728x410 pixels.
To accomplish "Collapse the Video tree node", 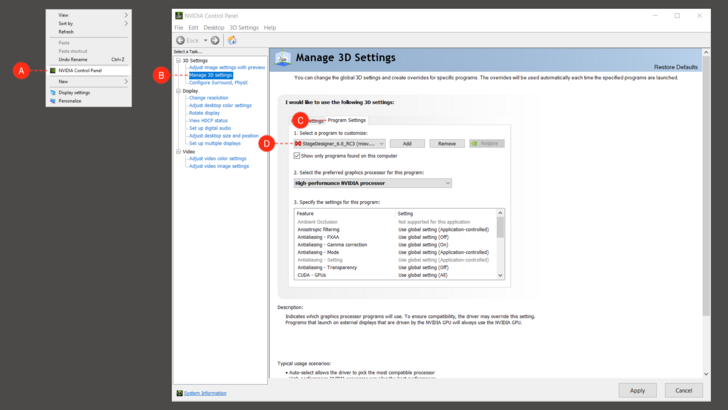I will point(178,151).
